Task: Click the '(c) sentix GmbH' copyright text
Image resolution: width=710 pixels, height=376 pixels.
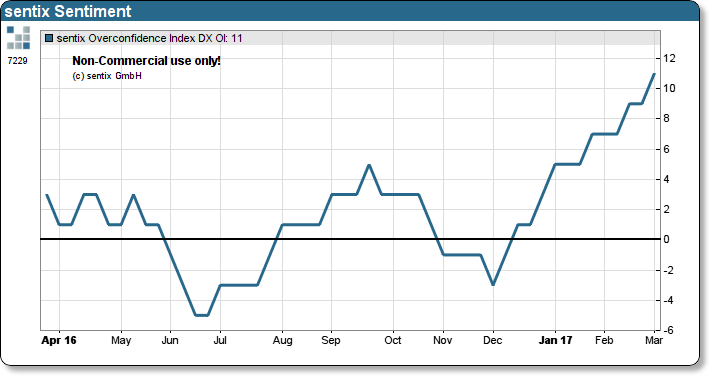Action: 107,76
